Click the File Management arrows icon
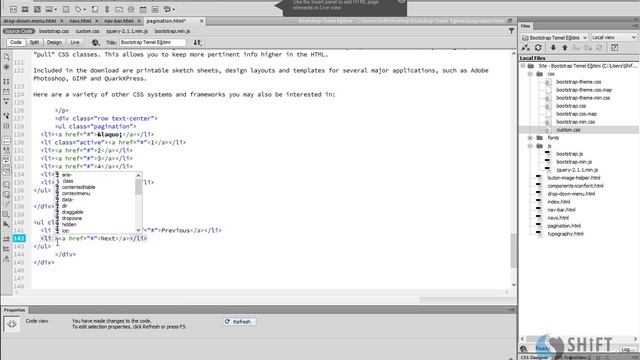Screen dimensions: 640x360 198,42
